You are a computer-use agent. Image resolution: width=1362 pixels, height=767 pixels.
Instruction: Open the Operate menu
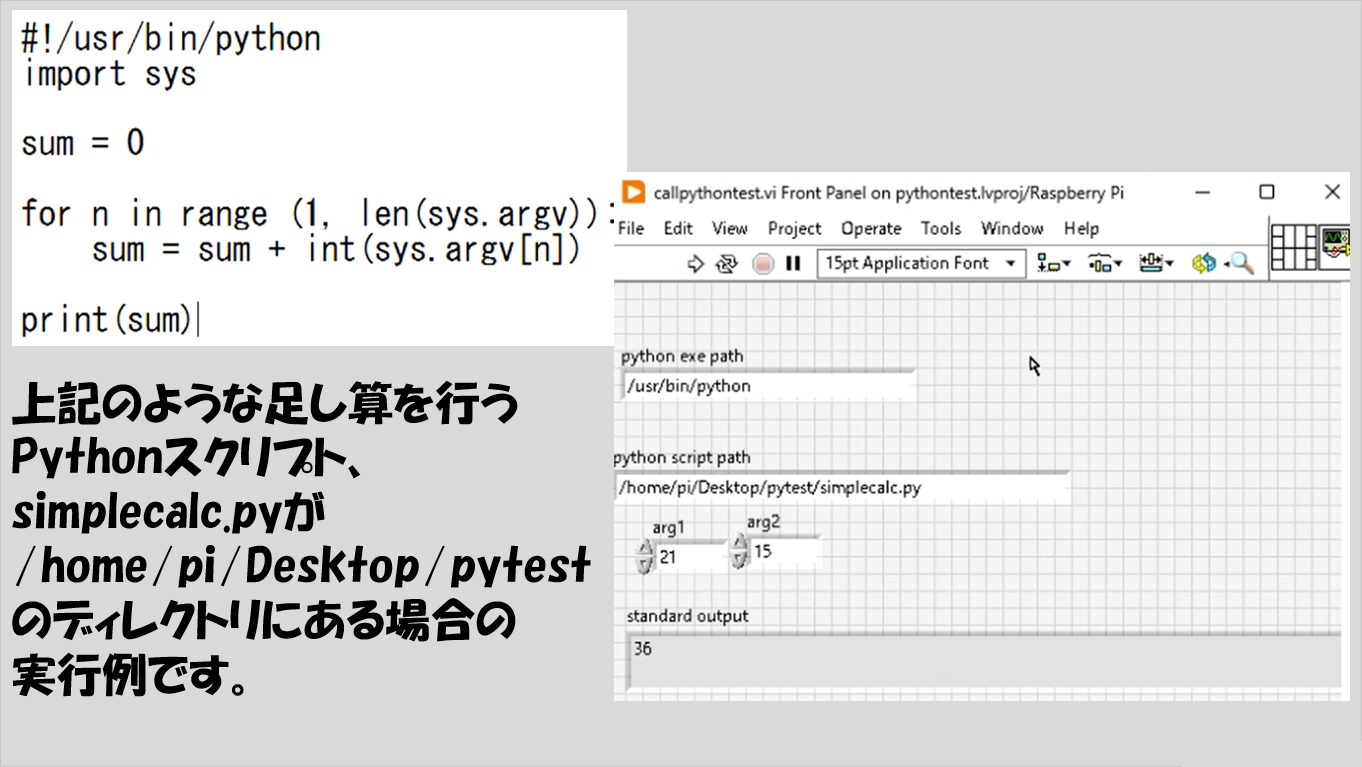[x=870, y=229]
